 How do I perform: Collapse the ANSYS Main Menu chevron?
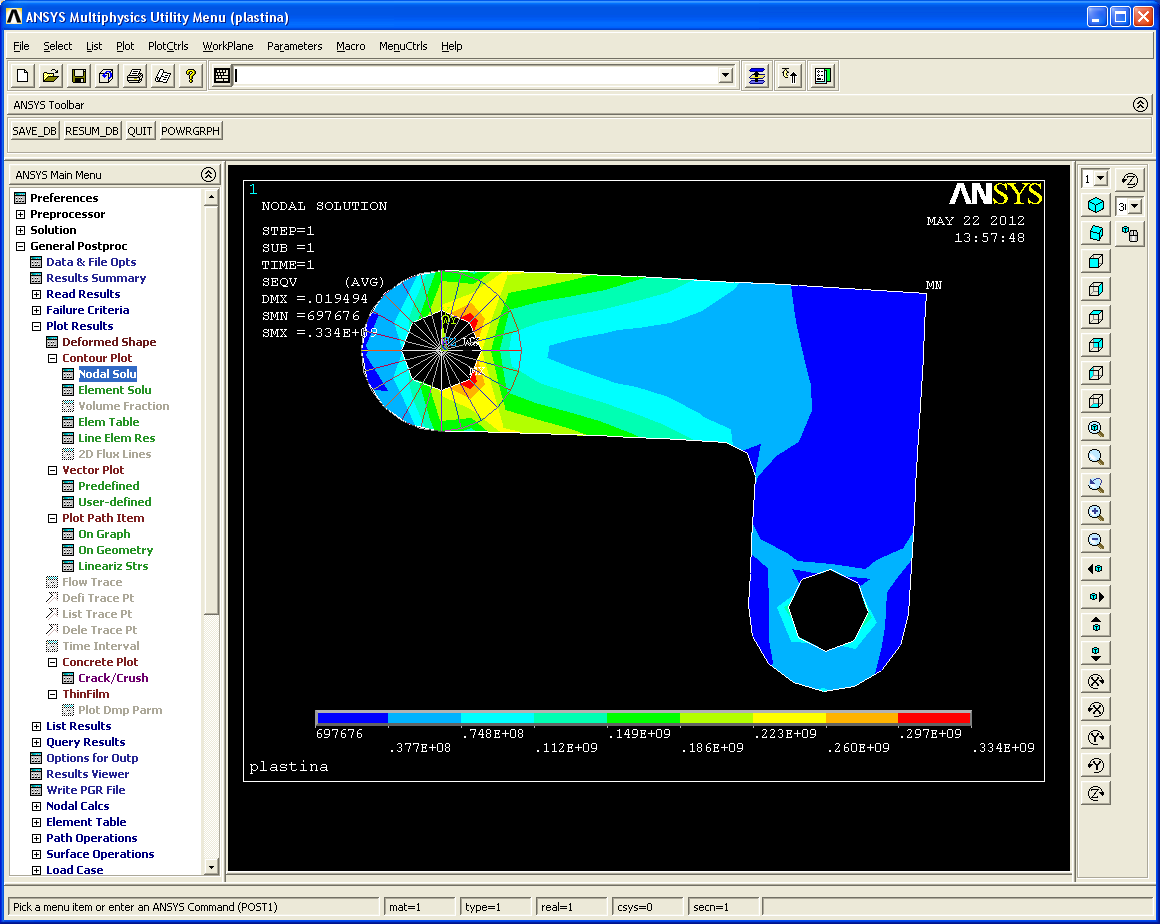click(209, 175)
